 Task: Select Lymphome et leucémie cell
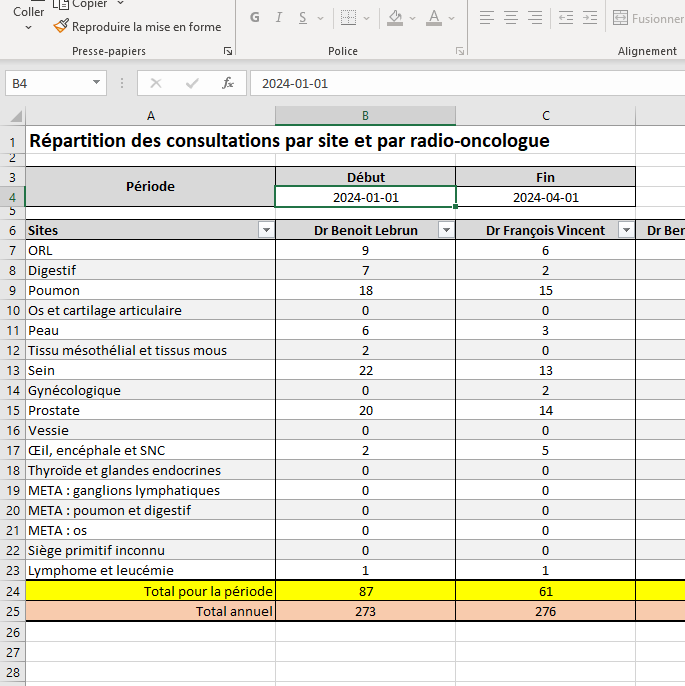coord(150,570)
